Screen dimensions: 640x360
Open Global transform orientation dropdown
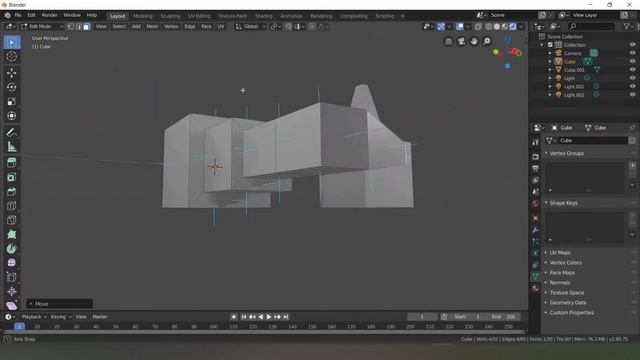[x=250, y=27]
